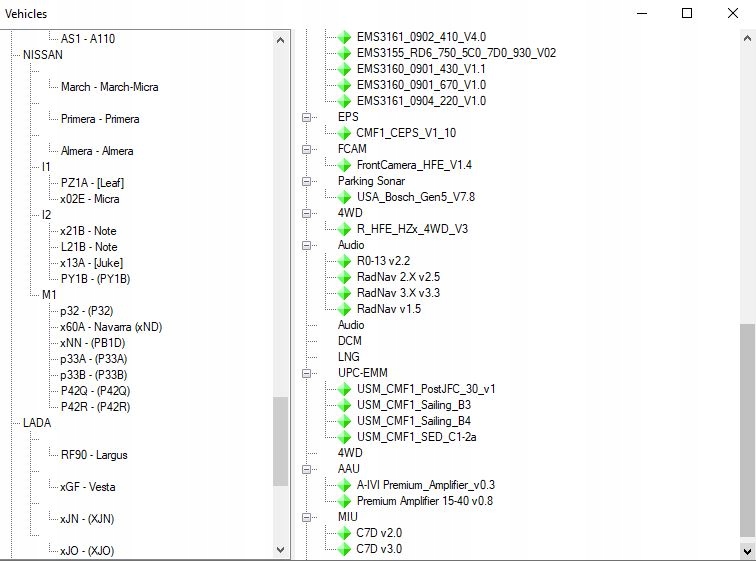Click the right panel scrollbar thumb

(x=747, y=430)
